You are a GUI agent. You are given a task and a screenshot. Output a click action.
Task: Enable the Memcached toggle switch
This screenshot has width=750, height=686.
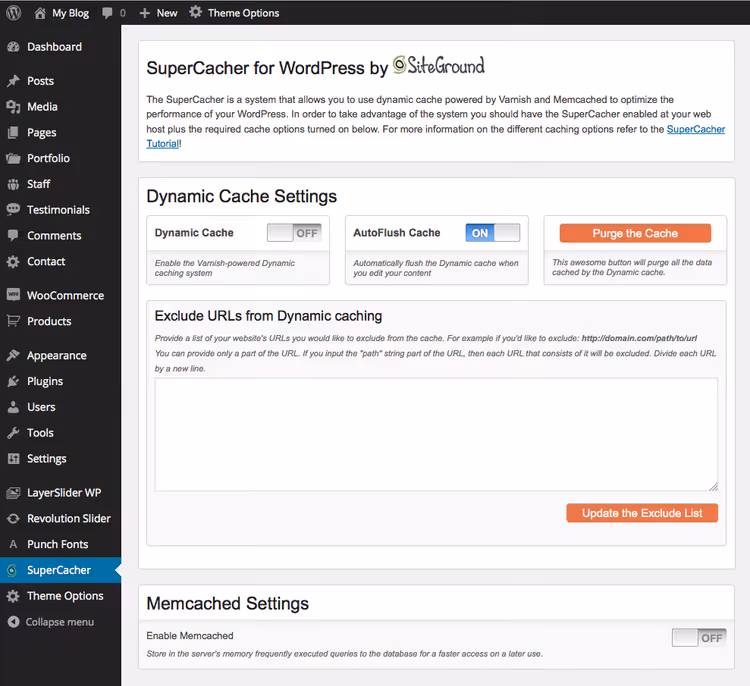(699, 638)
